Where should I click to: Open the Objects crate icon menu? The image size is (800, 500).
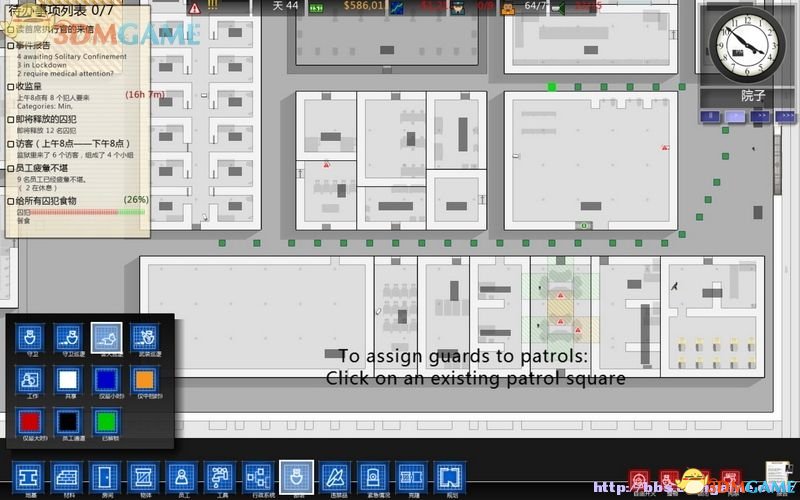tap(144, 478)
